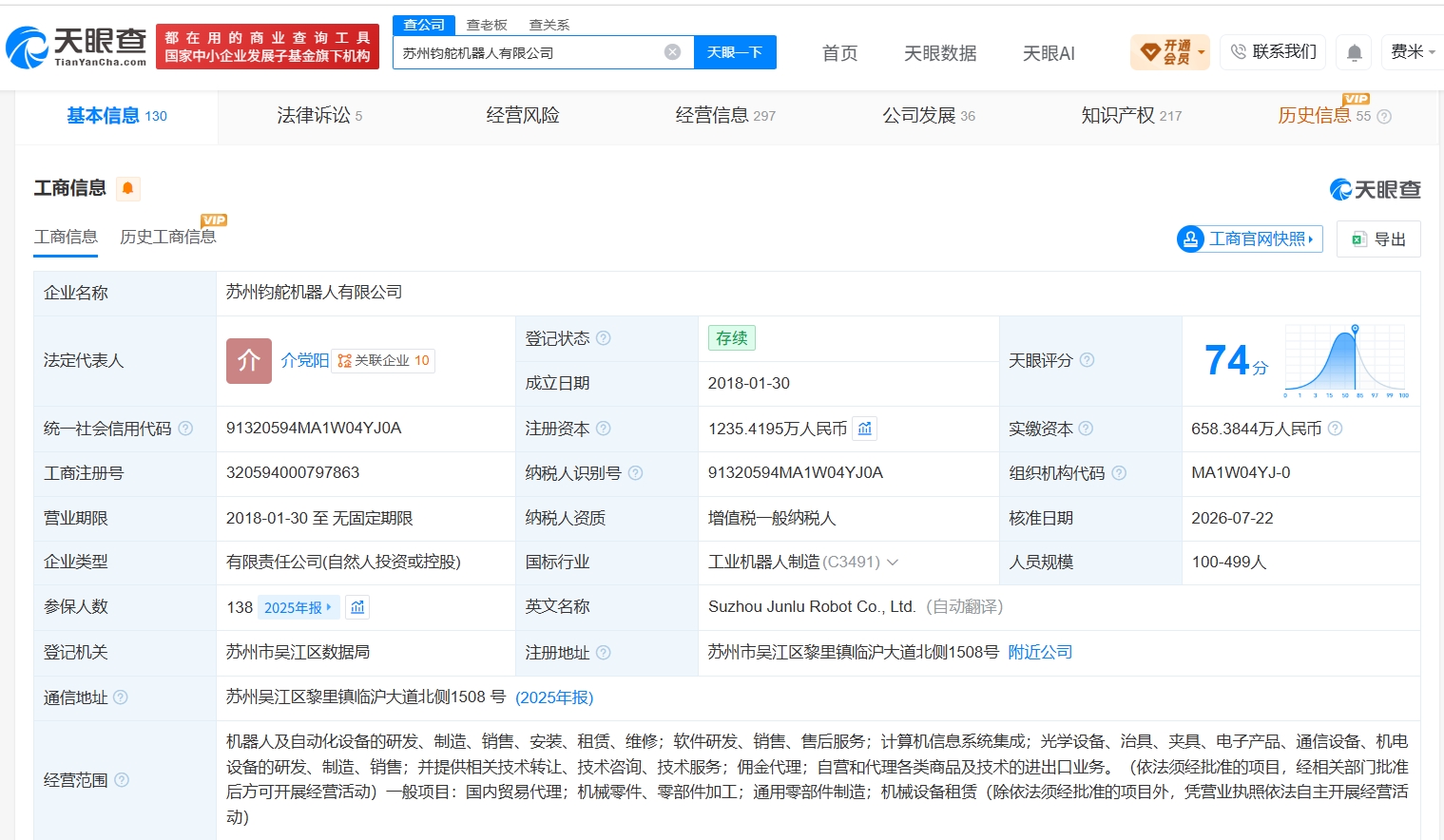Click the (2025年报) link after address

[554, 697]
